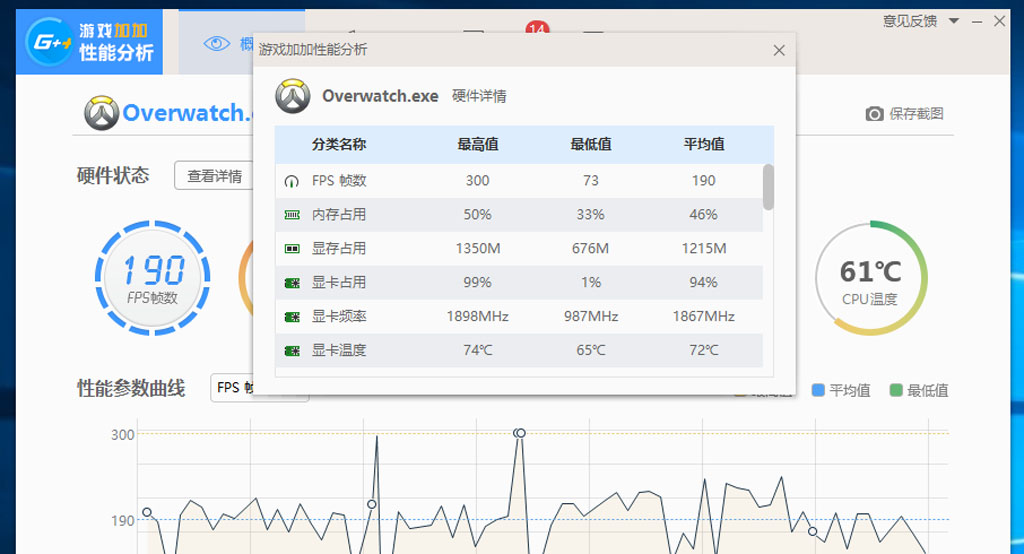The image size is (1024, 554).
Task: Click the GPU clock minimum 987MHz
Action: pos(590,317)
